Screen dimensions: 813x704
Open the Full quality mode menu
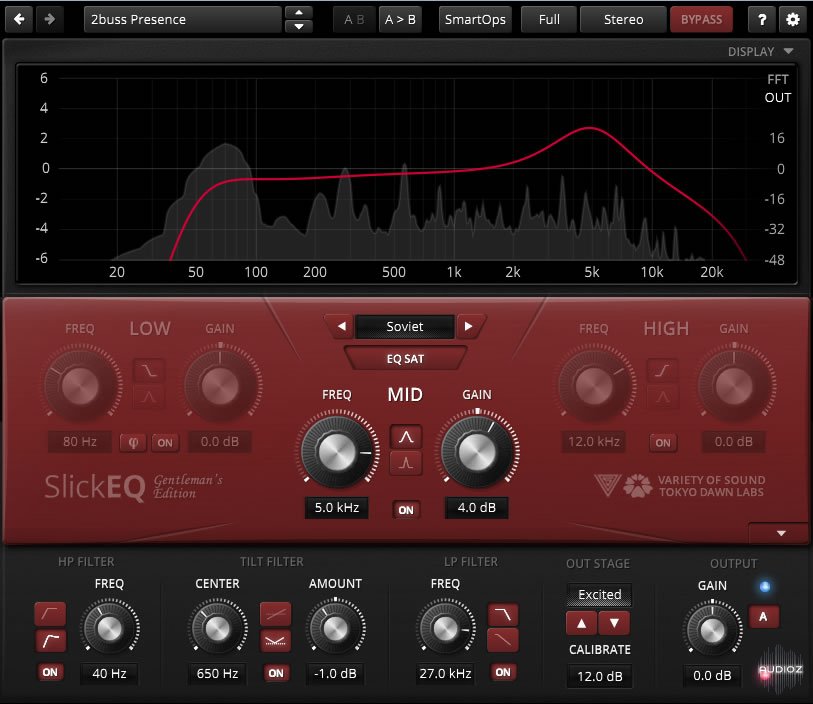pos(549,20)
